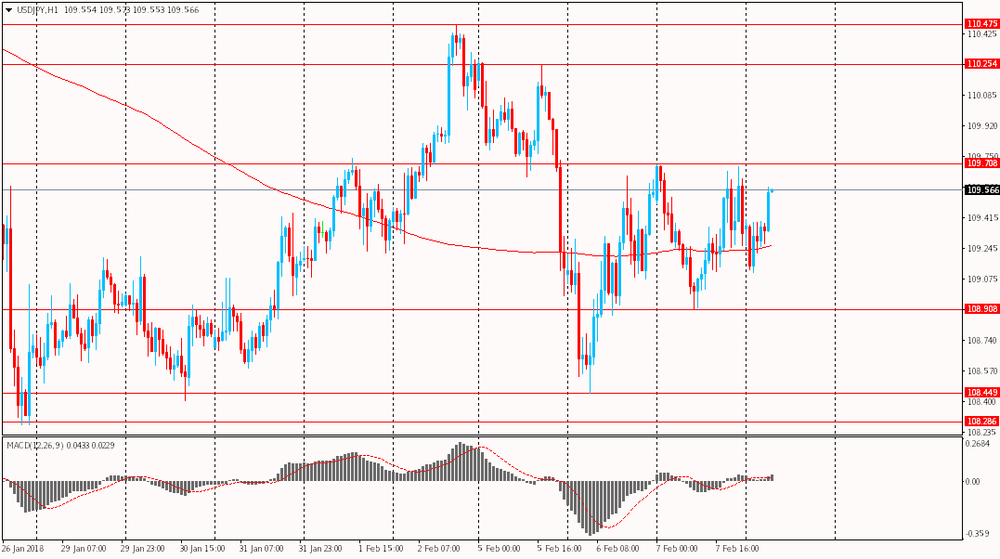Screen dimensions: 1000x559
Task: Click the 109.415 price scale value
Action: (x=982, y=218)
